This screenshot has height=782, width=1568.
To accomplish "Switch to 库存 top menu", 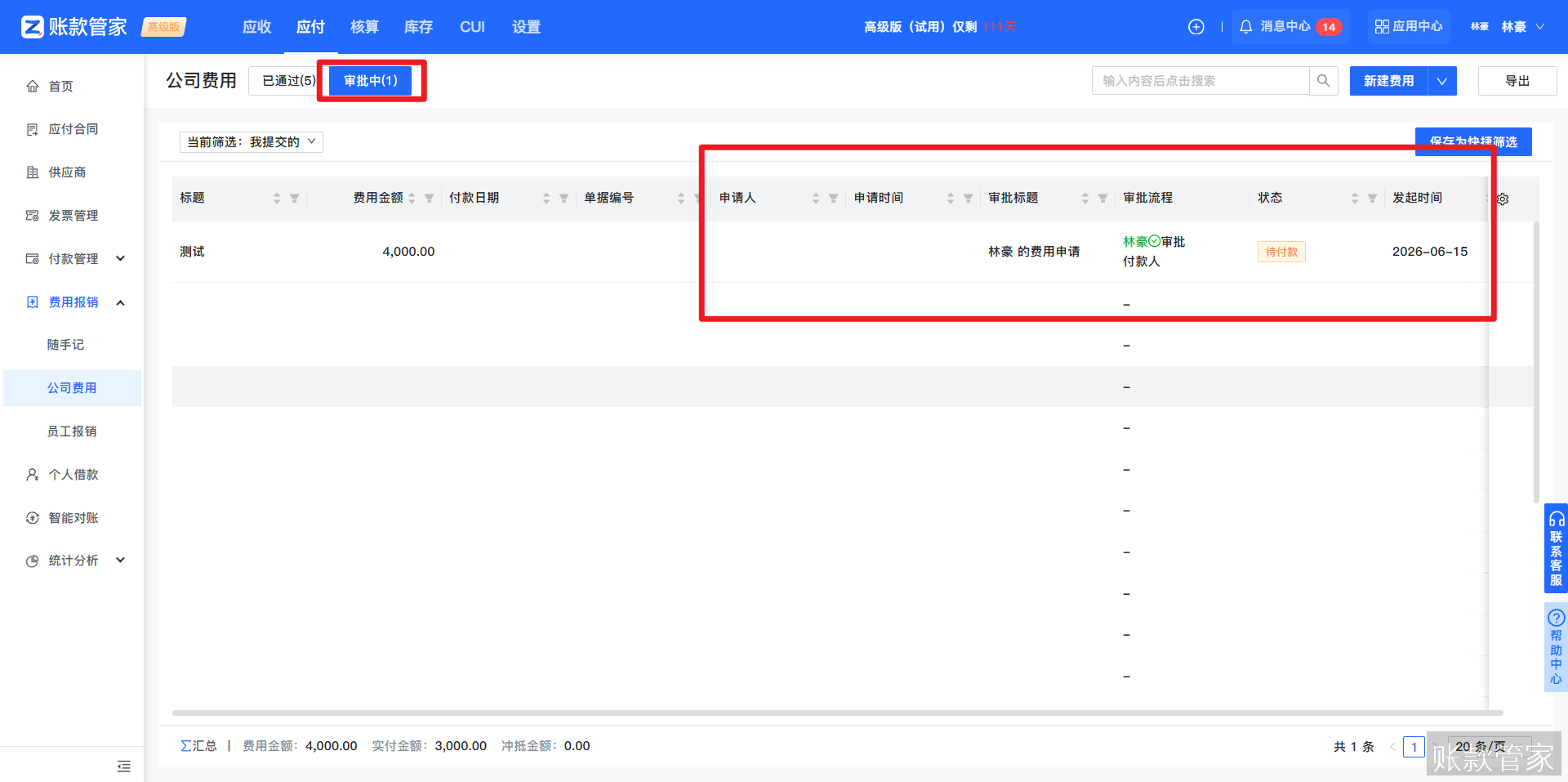I will pos(418,27).
